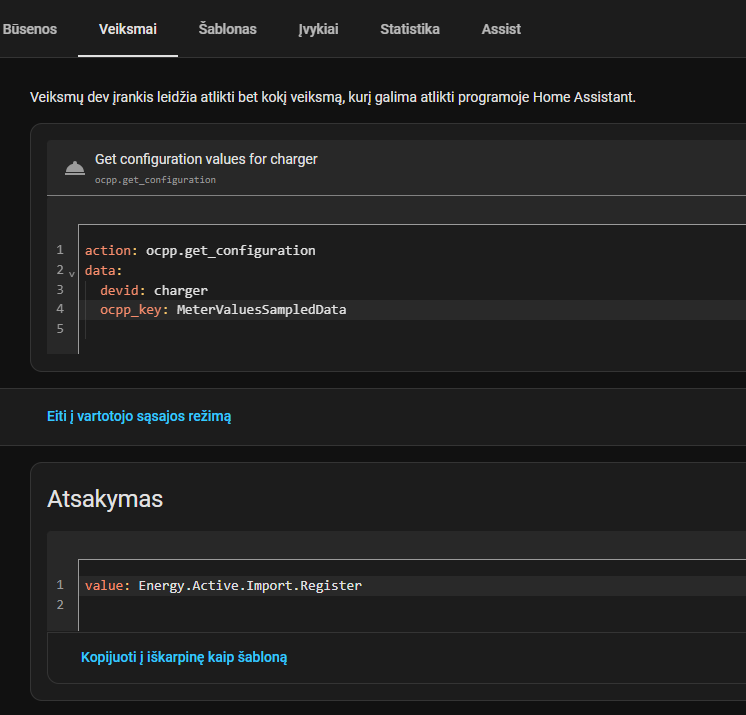Open the Šablonas tab
The width and height of the screenshot is (746, 715).
[227, 29]
